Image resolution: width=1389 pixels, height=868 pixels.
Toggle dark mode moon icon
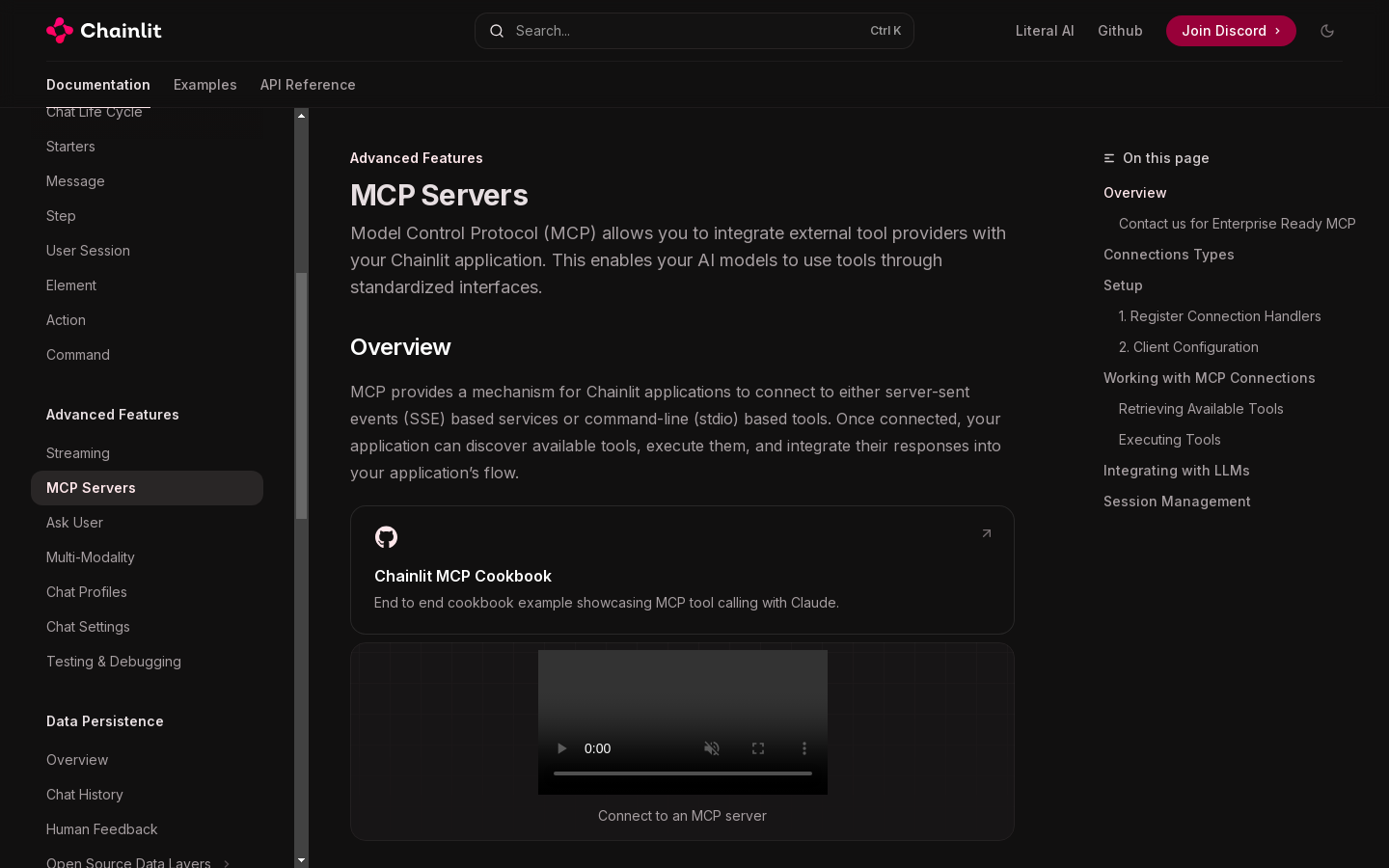(x=1327, y=31)
